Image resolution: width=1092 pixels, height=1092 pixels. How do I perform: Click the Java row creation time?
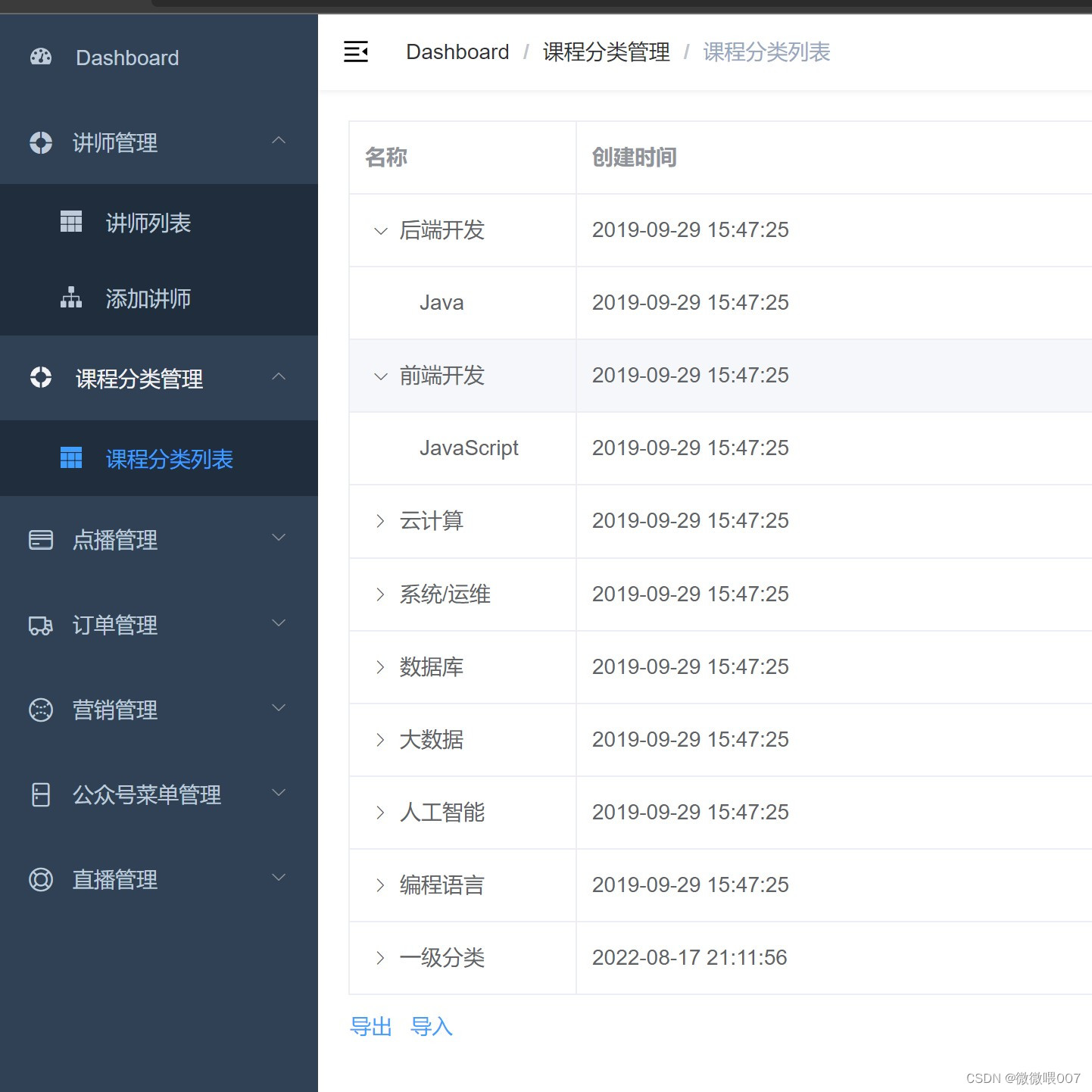pos(691,303)
